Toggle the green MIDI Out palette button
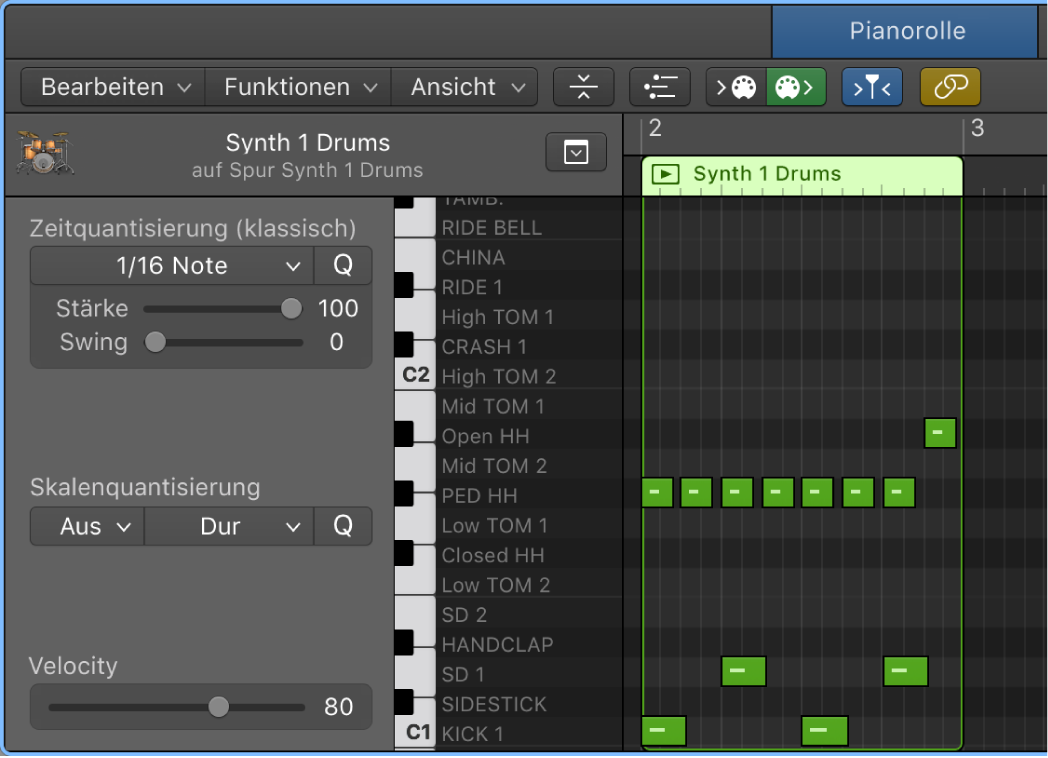The width and height of the screenshot is (1048, 758). [x=796, y=87]
